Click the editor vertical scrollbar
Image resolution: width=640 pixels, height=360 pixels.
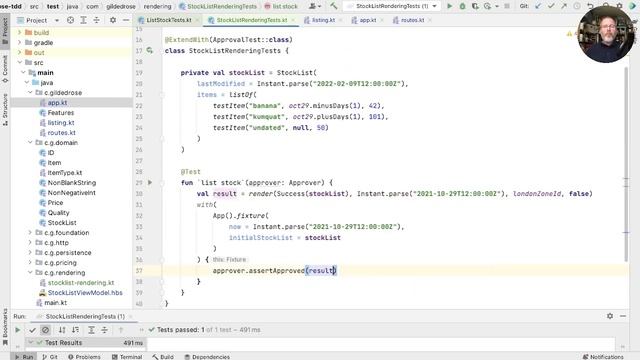click(627, 163)
